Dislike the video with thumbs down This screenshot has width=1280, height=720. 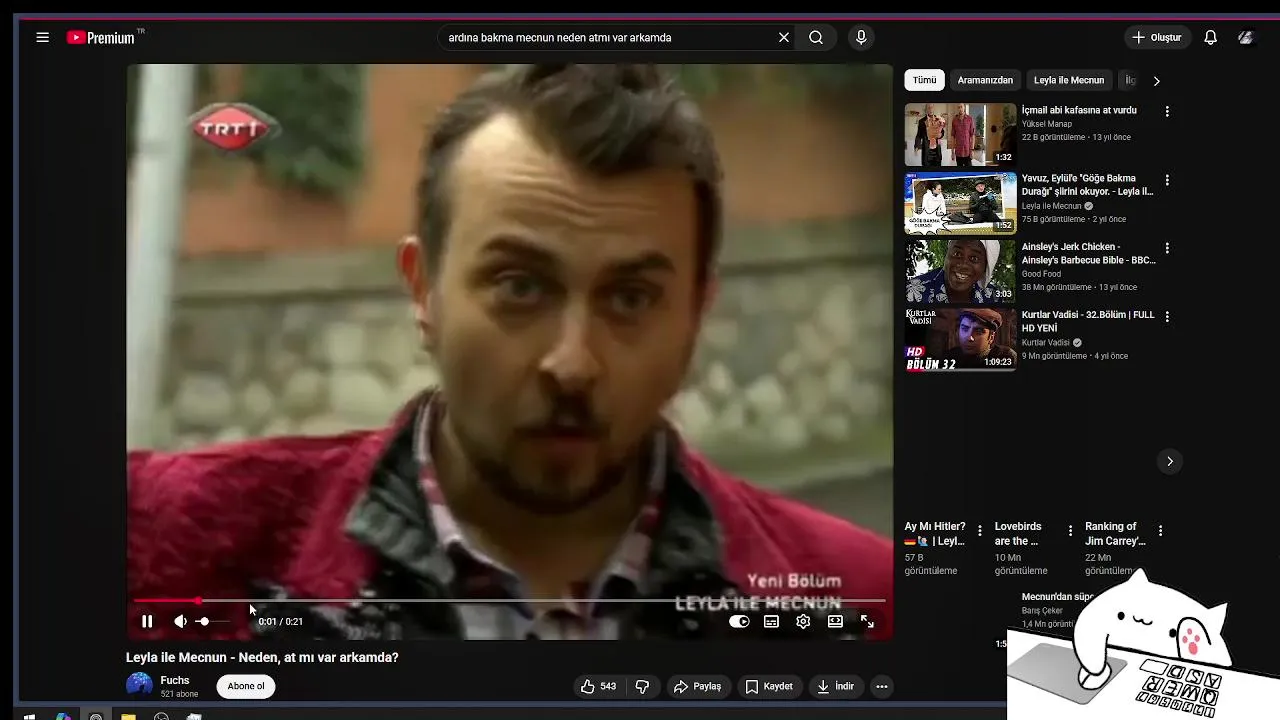tap(642, 686)
